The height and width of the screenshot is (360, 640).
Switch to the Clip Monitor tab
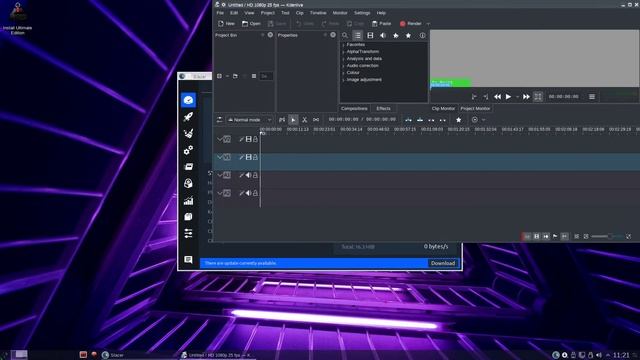click(443, 109)
